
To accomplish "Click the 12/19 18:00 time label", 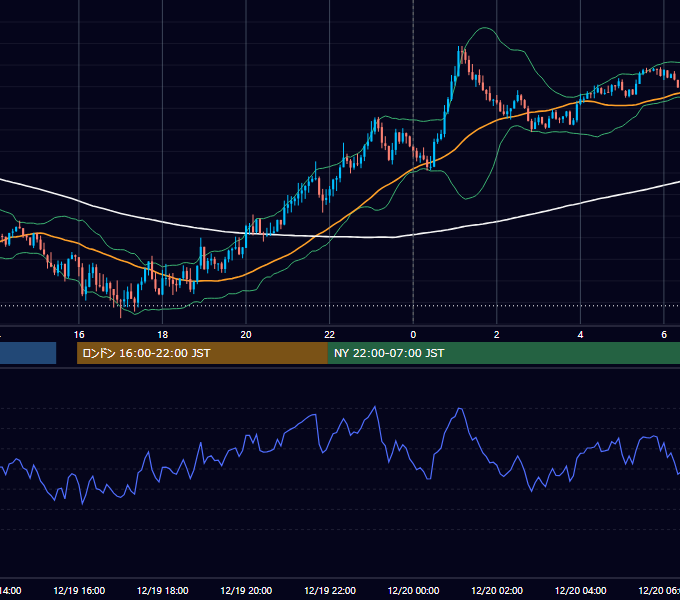I will [x=163, y=591].
